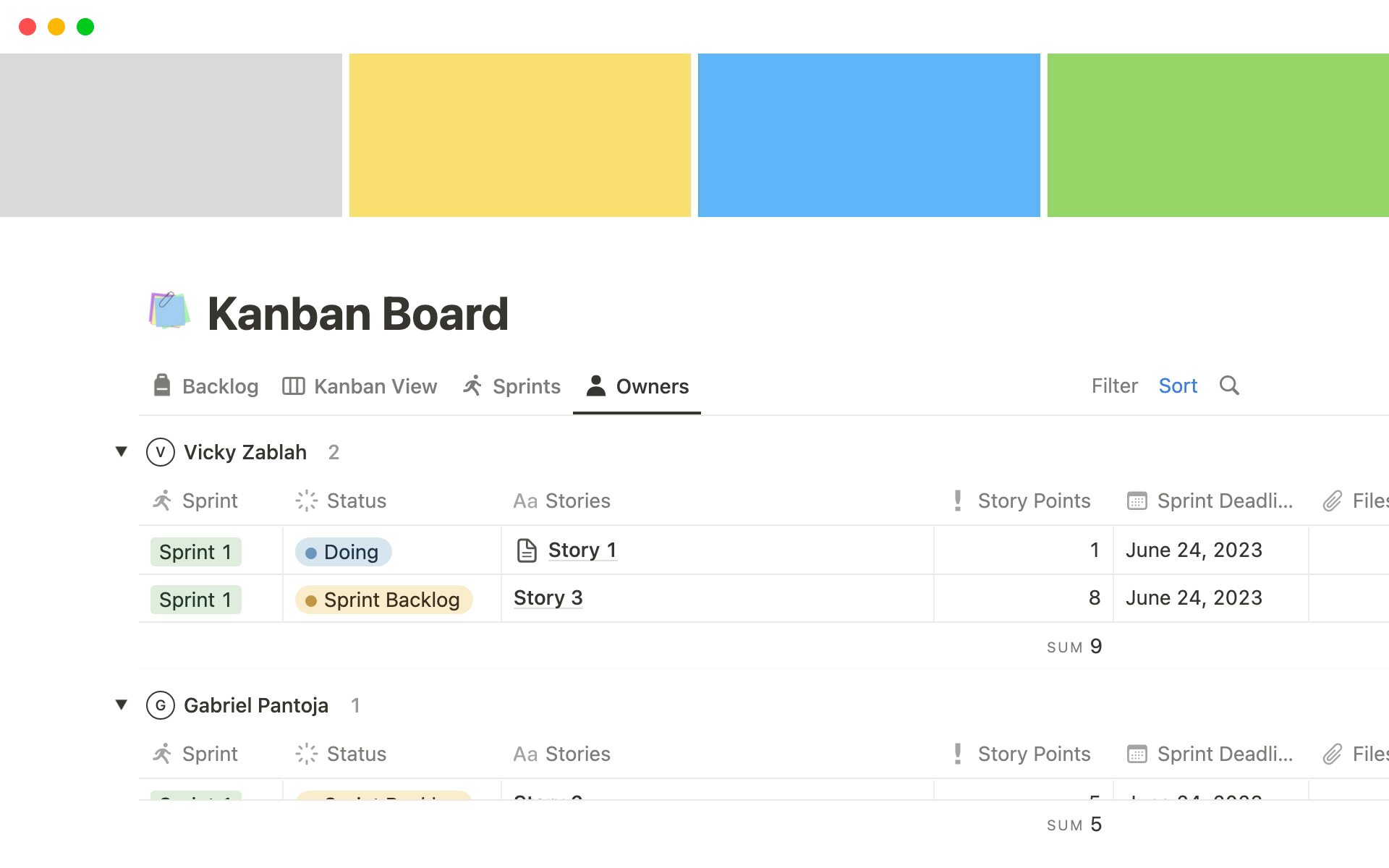Open the Doing status dropdown for Story 1
Screen dimensions: 1389x868
[x=343, y=552]
